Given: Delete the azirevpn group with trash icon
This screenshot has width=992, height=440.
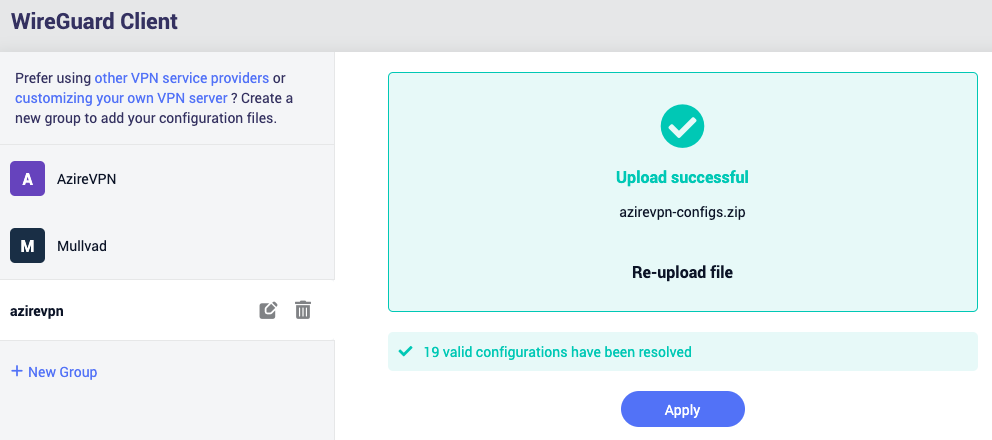Looking at the screenshot, I should 303,310.
